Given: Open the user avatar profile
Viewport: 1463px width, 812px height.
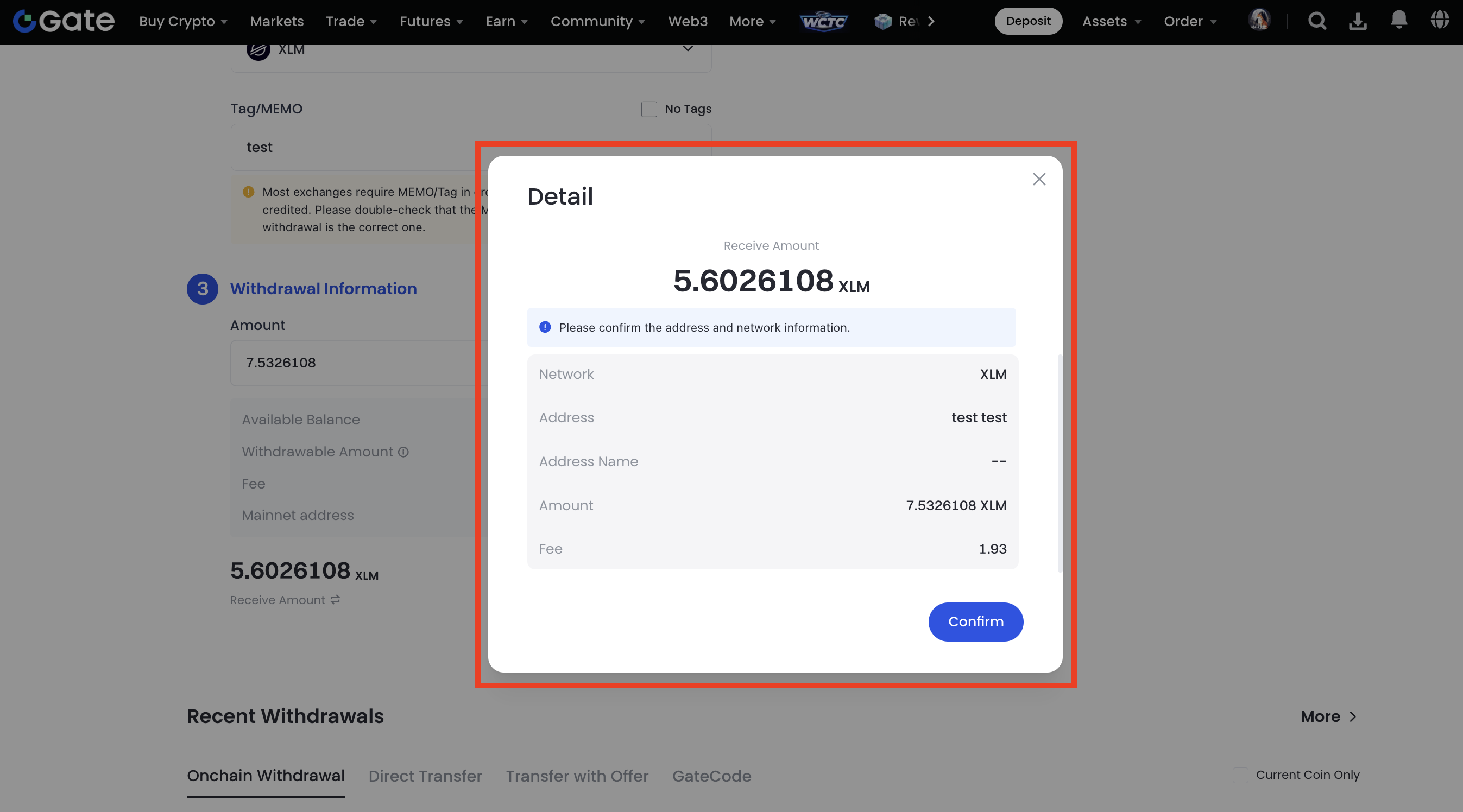Looking at the screenshot, I should pos(1259,20).
